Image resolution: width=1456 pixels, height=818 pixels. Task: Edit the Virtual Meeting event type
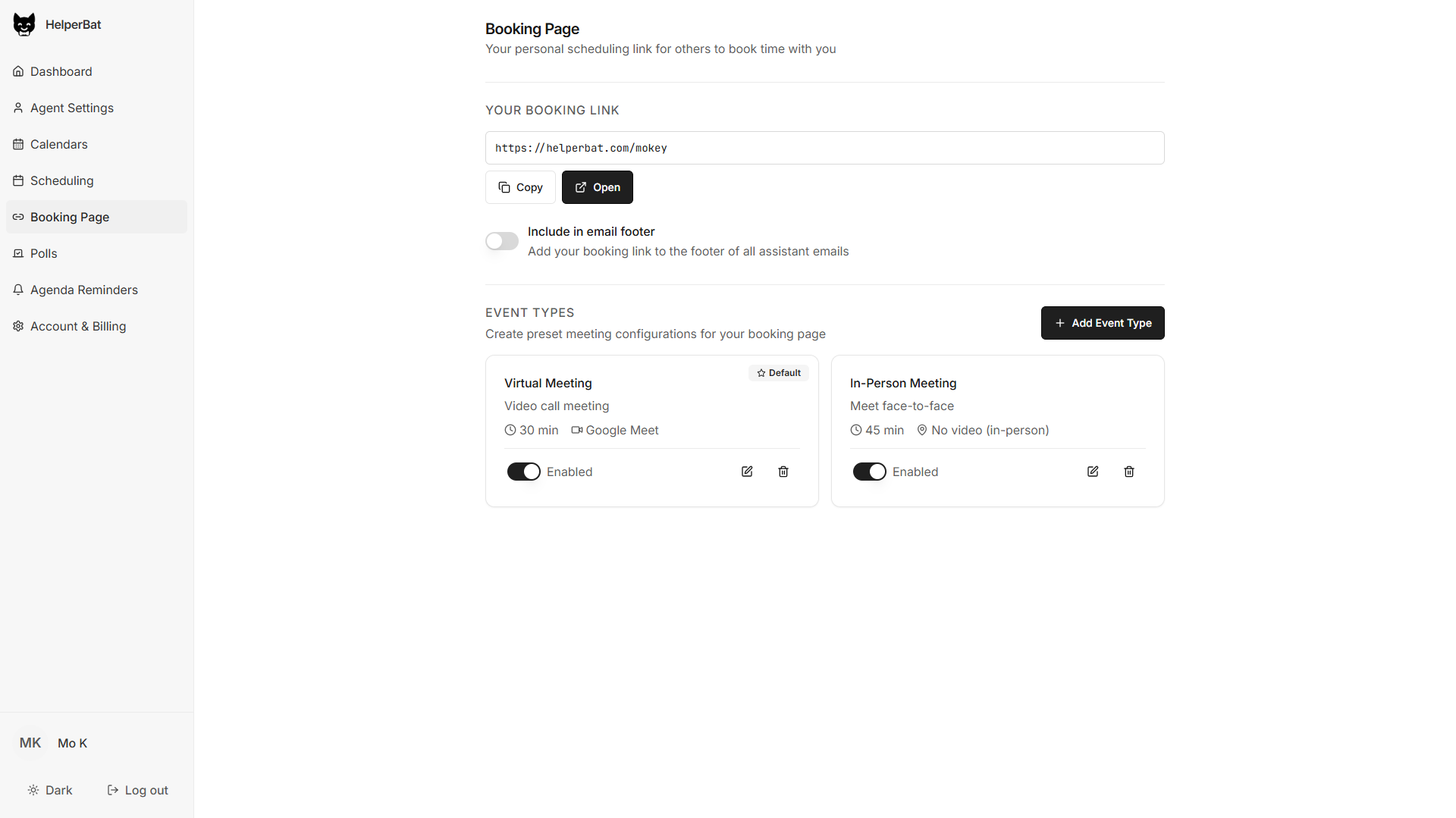tap(746, 471)
